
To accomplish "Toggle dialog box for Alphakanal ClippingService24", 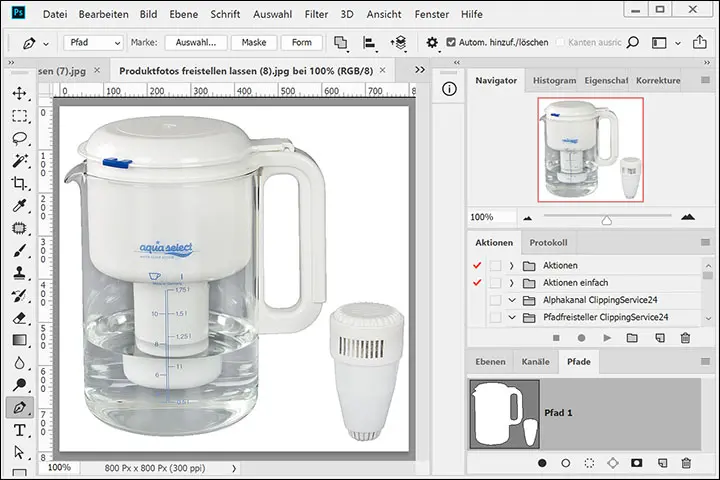I will point(495,300).
